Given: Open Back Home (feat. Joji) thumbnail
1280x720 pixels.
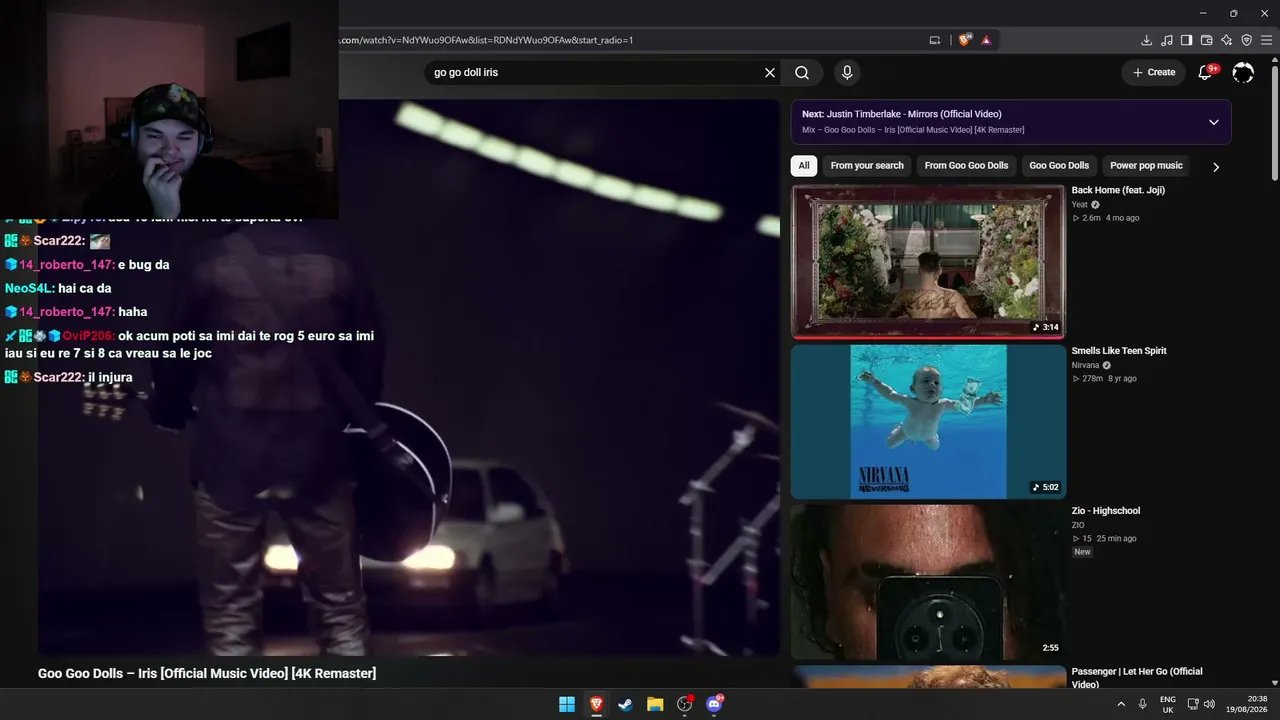Looking at the screenshot, I should coord(928,261).
